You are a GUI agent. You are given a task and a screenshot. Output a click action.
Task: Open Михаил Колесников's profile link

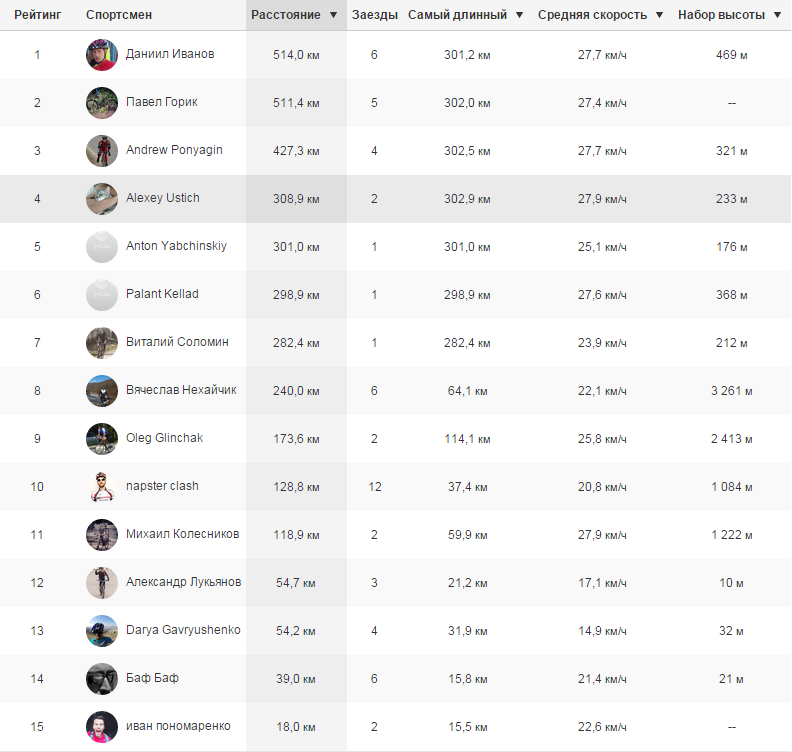click(182, 534)
